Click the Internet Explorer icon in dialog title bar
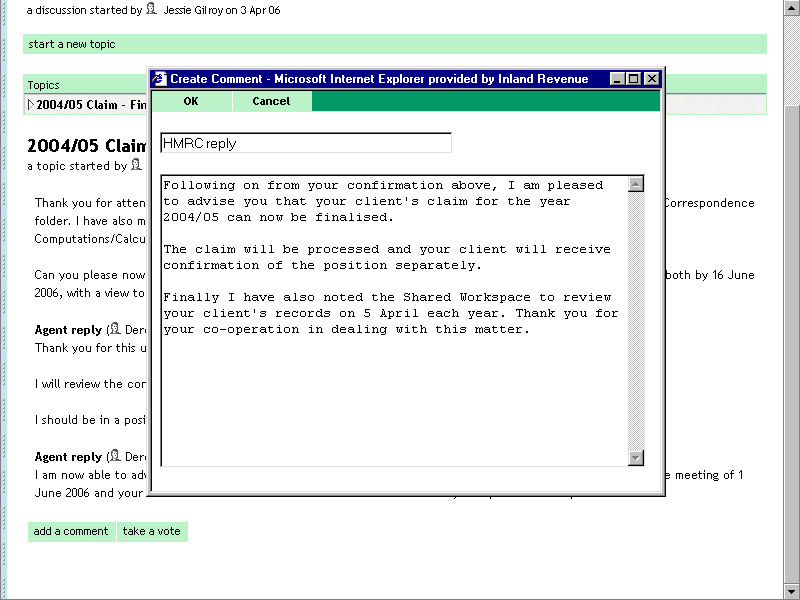The width and height of the screenshot is (800, 600). click(159, 79)
